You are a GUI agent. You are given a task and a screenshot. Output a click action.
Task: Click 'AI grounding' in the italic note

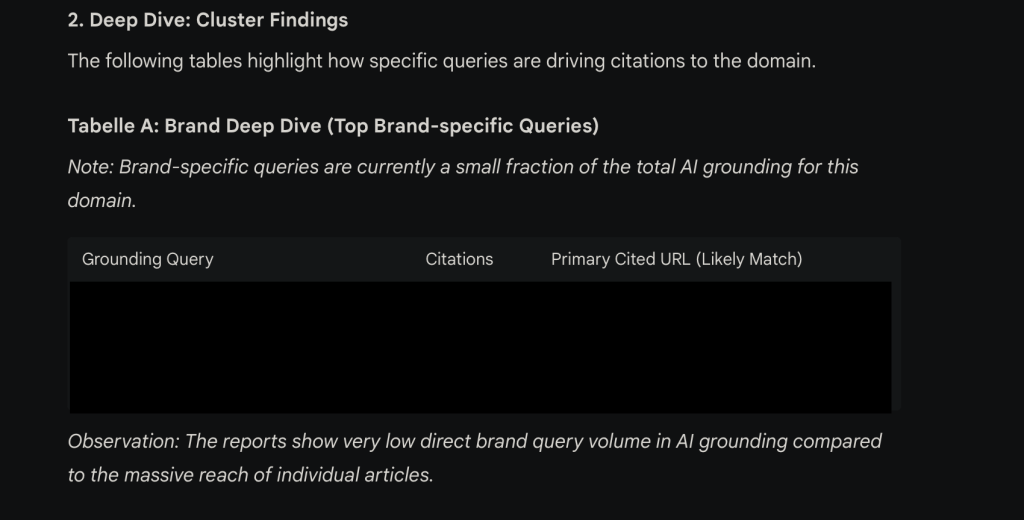pyautogui.click(x=731, y=167)
